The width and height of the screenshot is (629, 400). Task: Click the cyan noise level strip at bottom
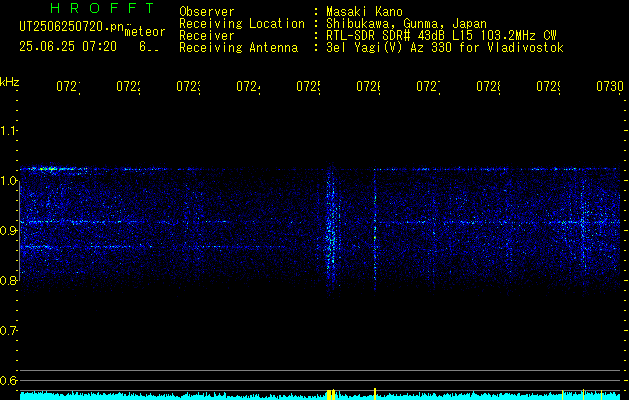[x=320, y=396]
